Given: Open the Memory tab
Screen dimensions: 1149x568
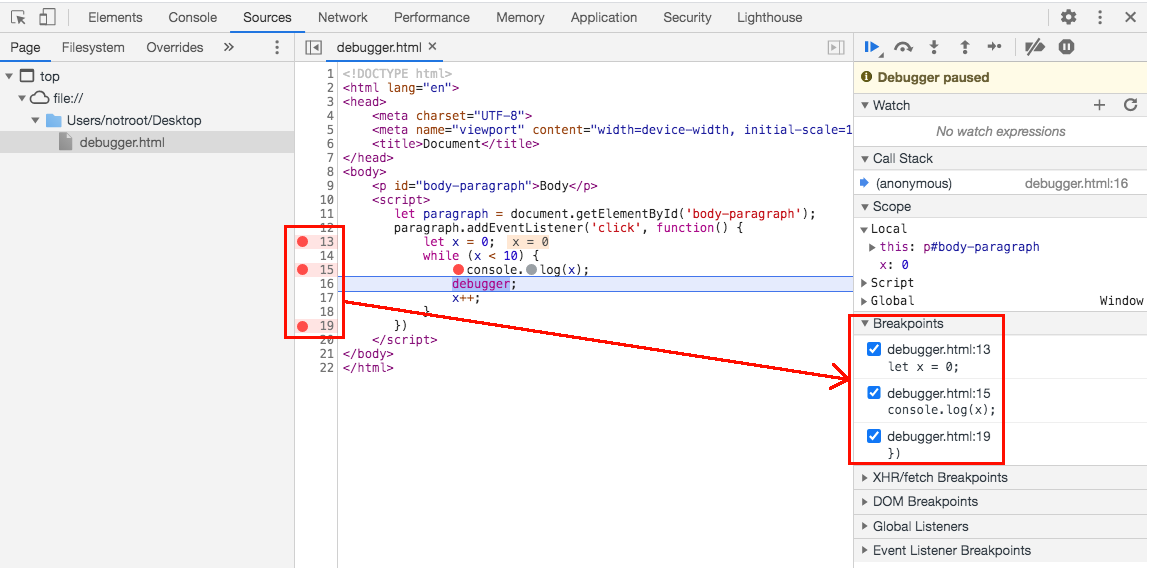Looking at the screenshot, I should 520,17.
